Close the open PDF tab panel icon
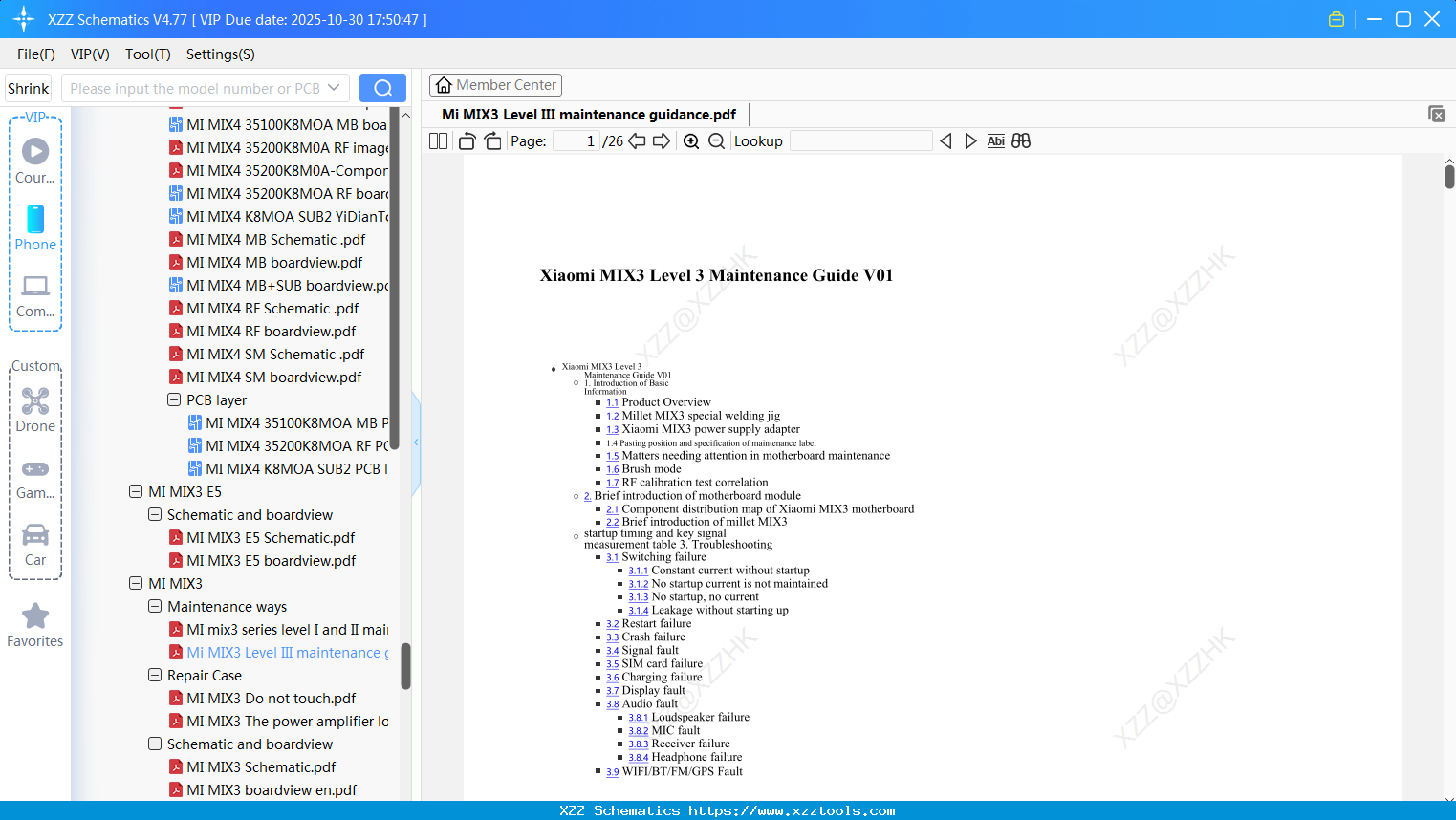The image size is (1456, 820). pyautogui.click(x=1437, y=114)
